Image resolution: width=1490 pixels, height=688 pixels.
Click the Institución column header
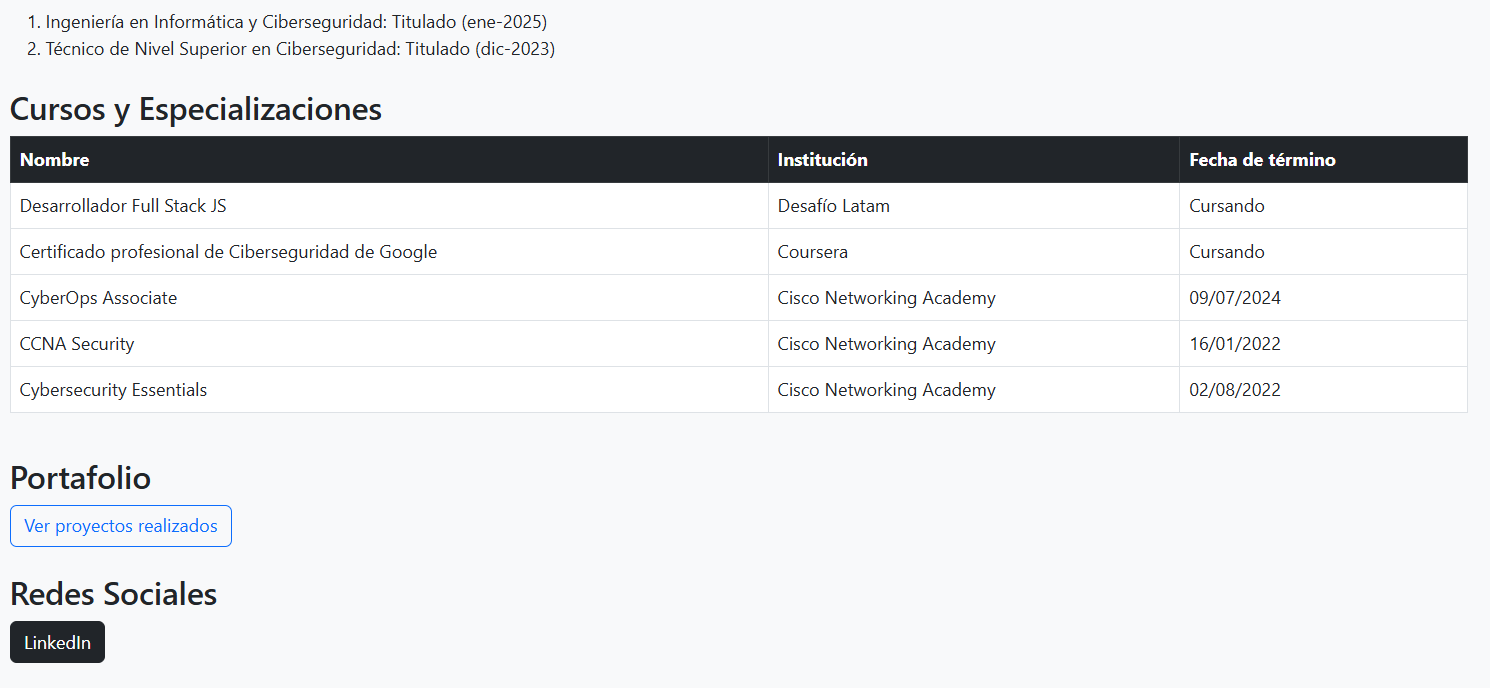(x=822, y=160)
